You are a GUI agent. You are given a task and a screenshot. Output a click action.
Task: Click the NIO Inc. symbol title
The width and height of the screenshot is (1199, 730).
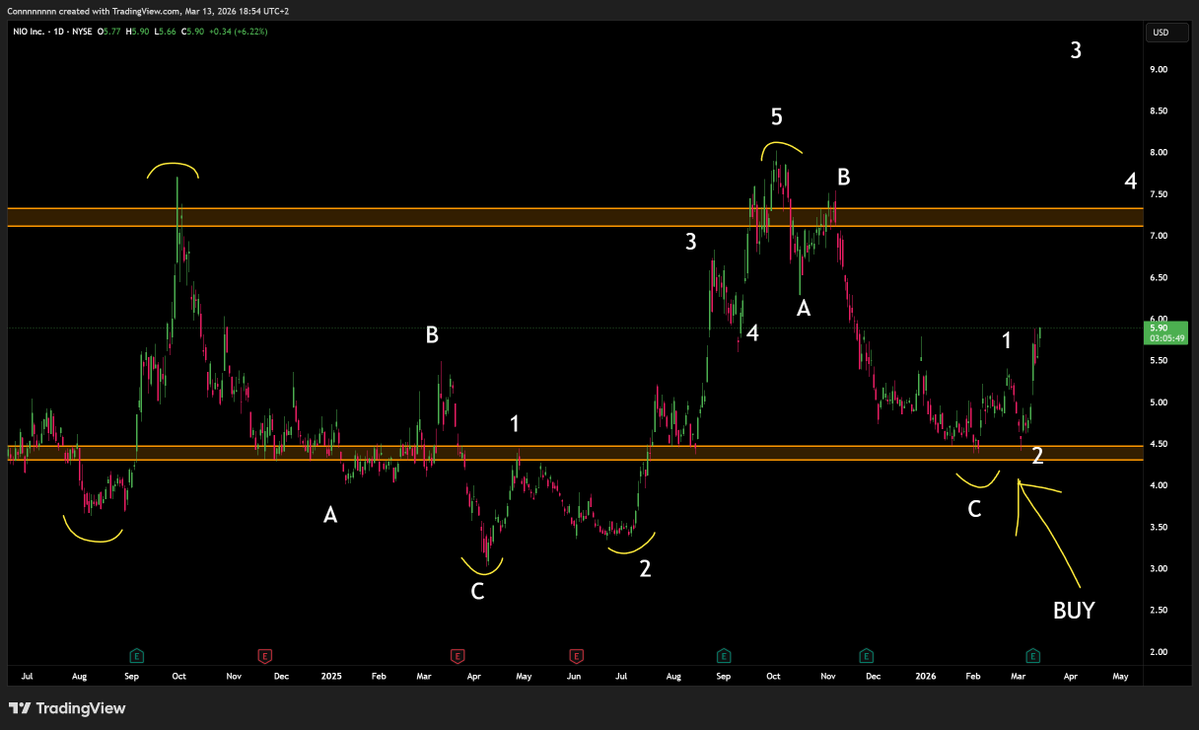pos(28,31)
